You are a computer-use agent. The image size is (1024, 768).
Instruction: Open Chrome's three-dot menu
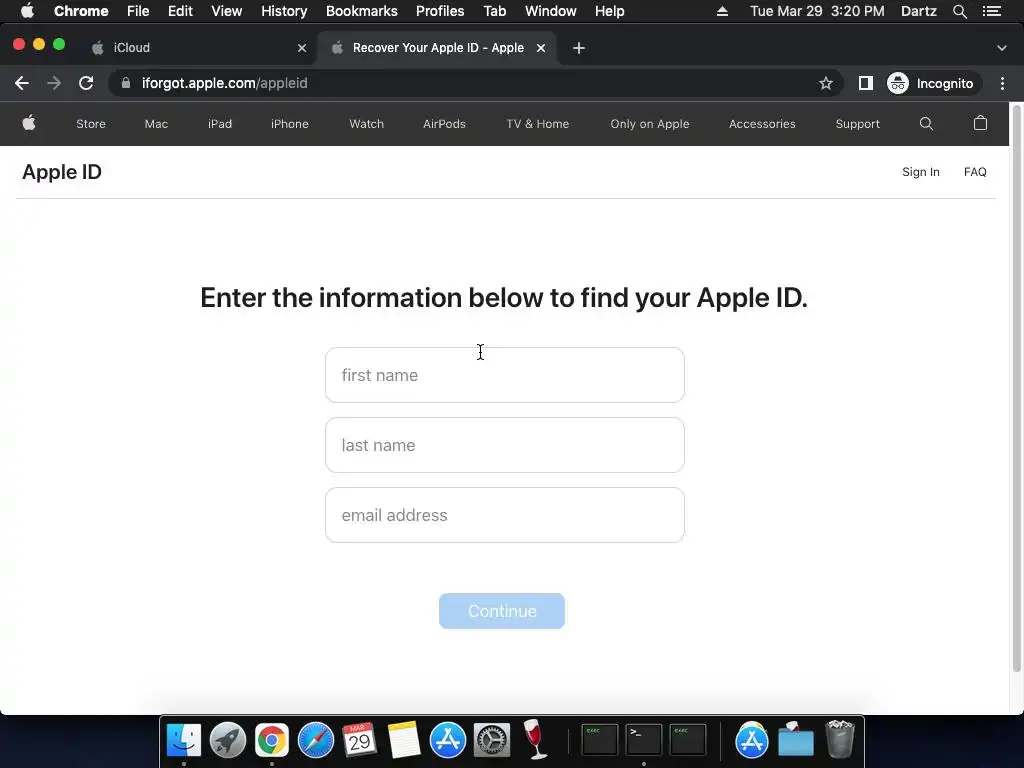pos(1002,83)
